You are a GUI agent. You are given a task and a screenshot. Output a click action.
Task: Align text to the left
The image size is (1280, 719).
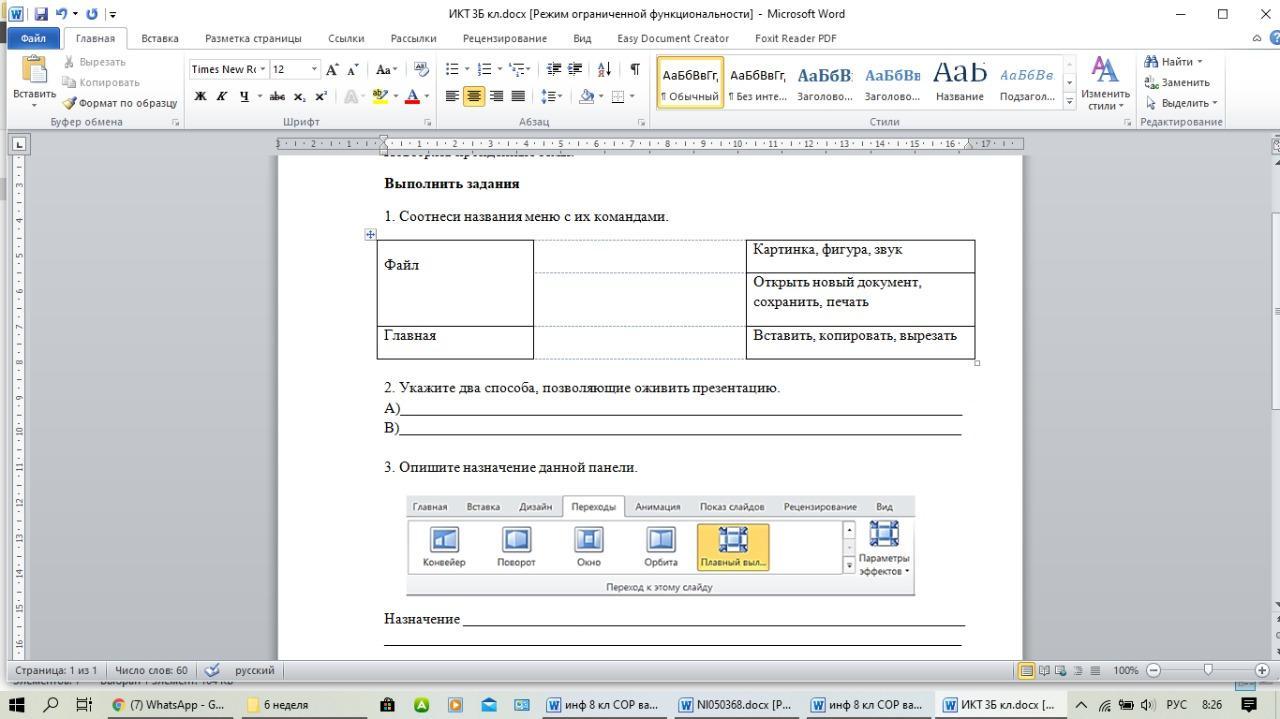452,97
